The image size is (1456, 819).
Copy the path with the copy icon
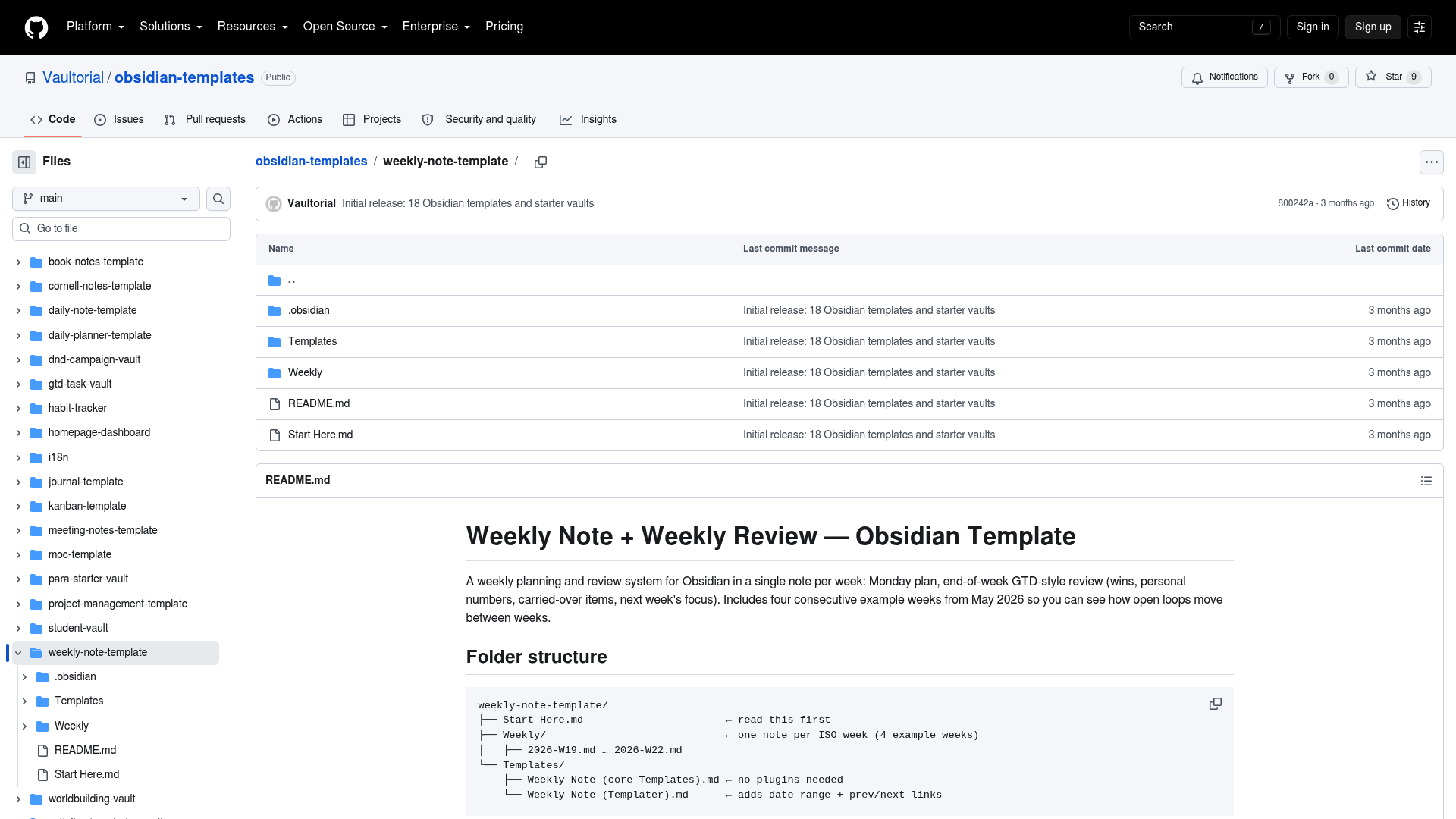click(x=541, y=162)
